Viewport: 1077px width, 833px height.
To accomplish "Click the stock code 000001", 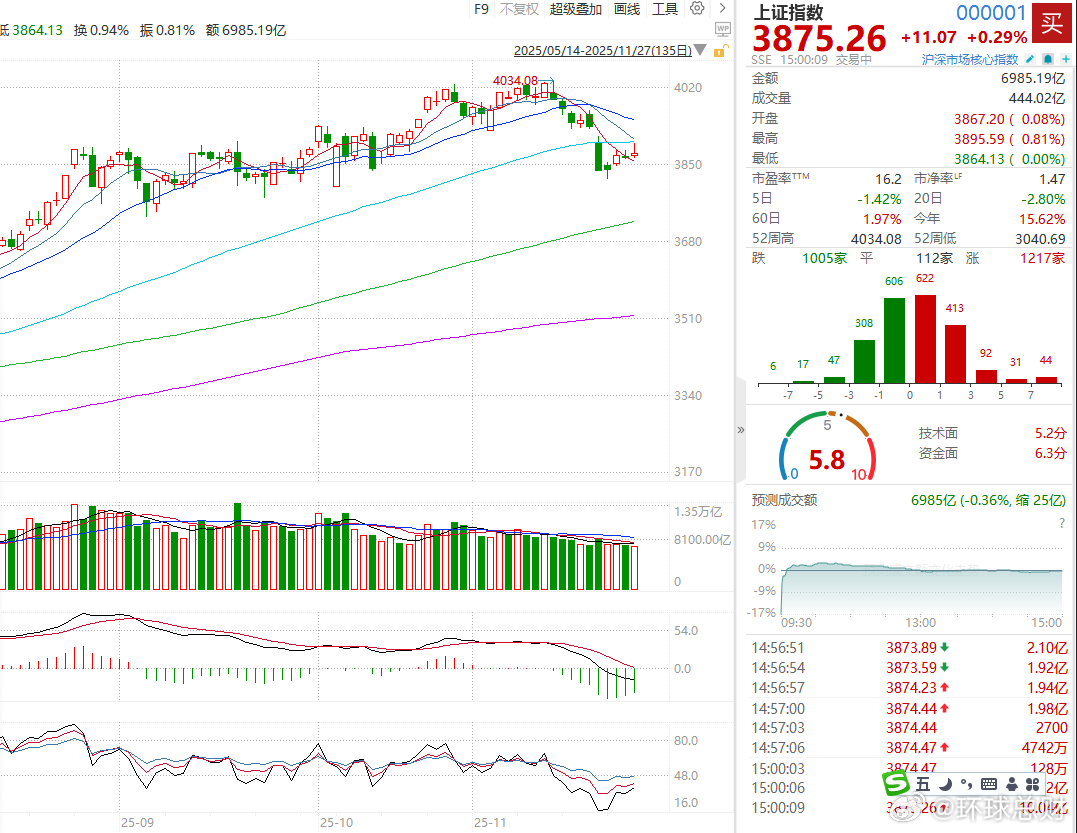I will pos(991,13).
